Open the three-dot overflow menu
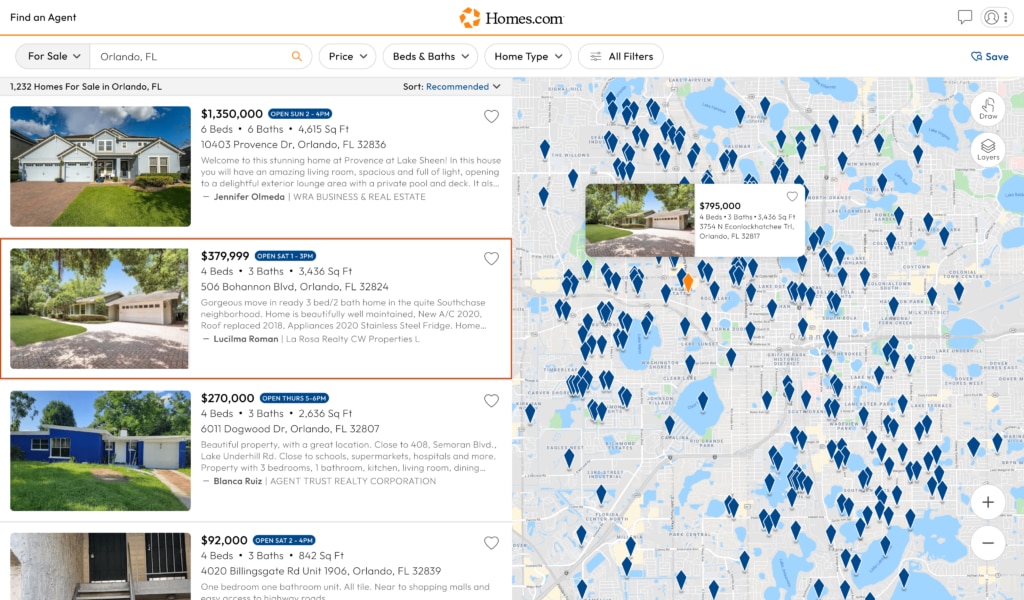The width and height of the screenshot is (1024, 600). [1007, 17]
